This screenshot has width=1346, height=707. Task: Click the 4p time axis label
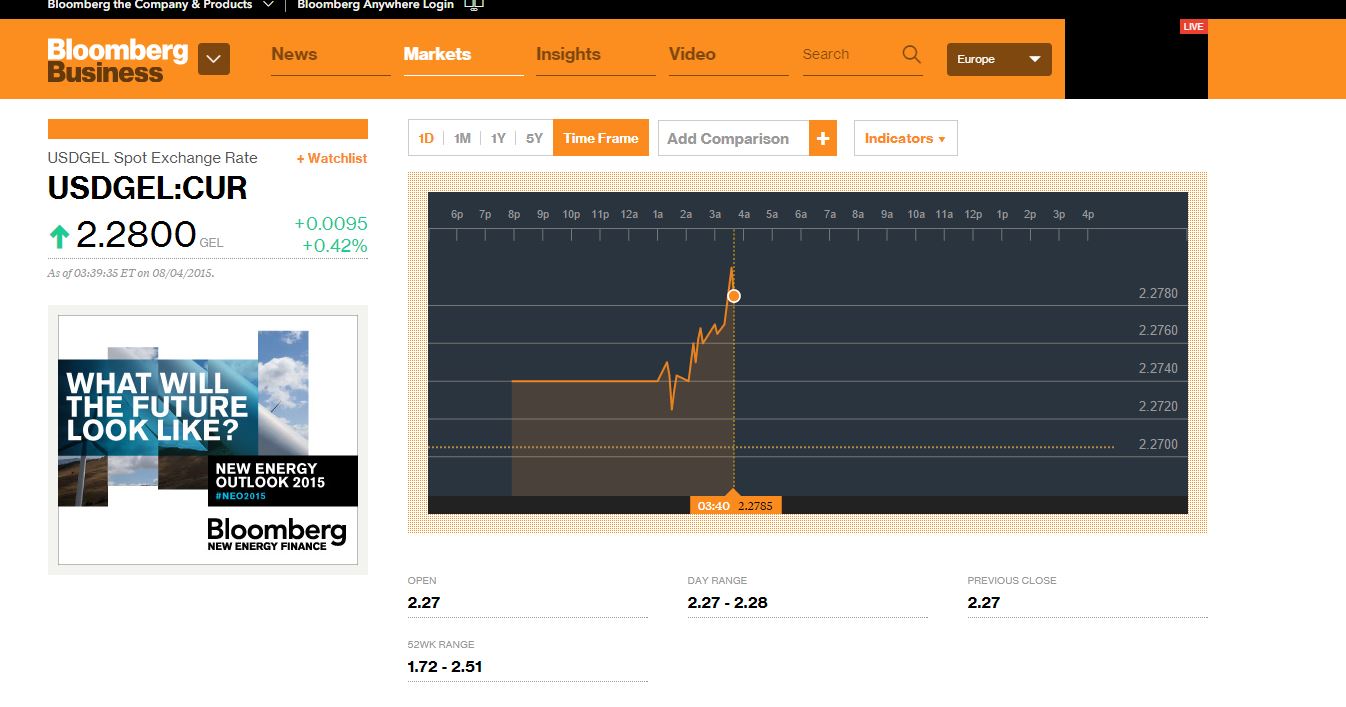pyautogui.click(x=1088, y=215)
